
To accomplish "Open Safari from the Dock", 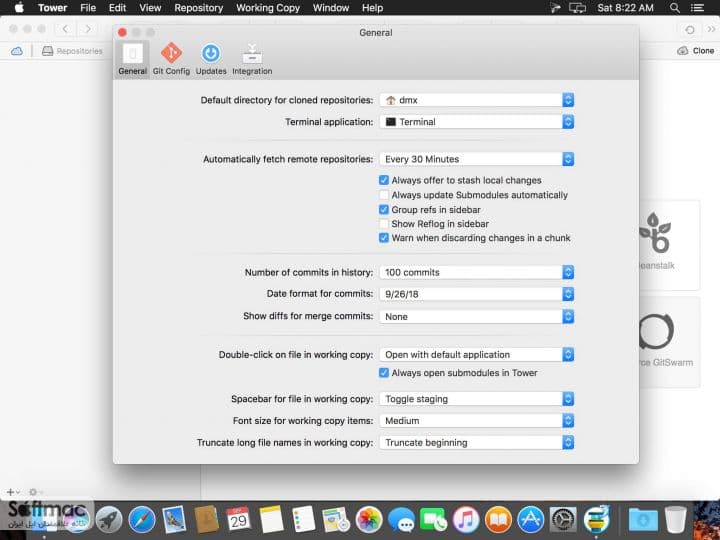I will 142,519.
